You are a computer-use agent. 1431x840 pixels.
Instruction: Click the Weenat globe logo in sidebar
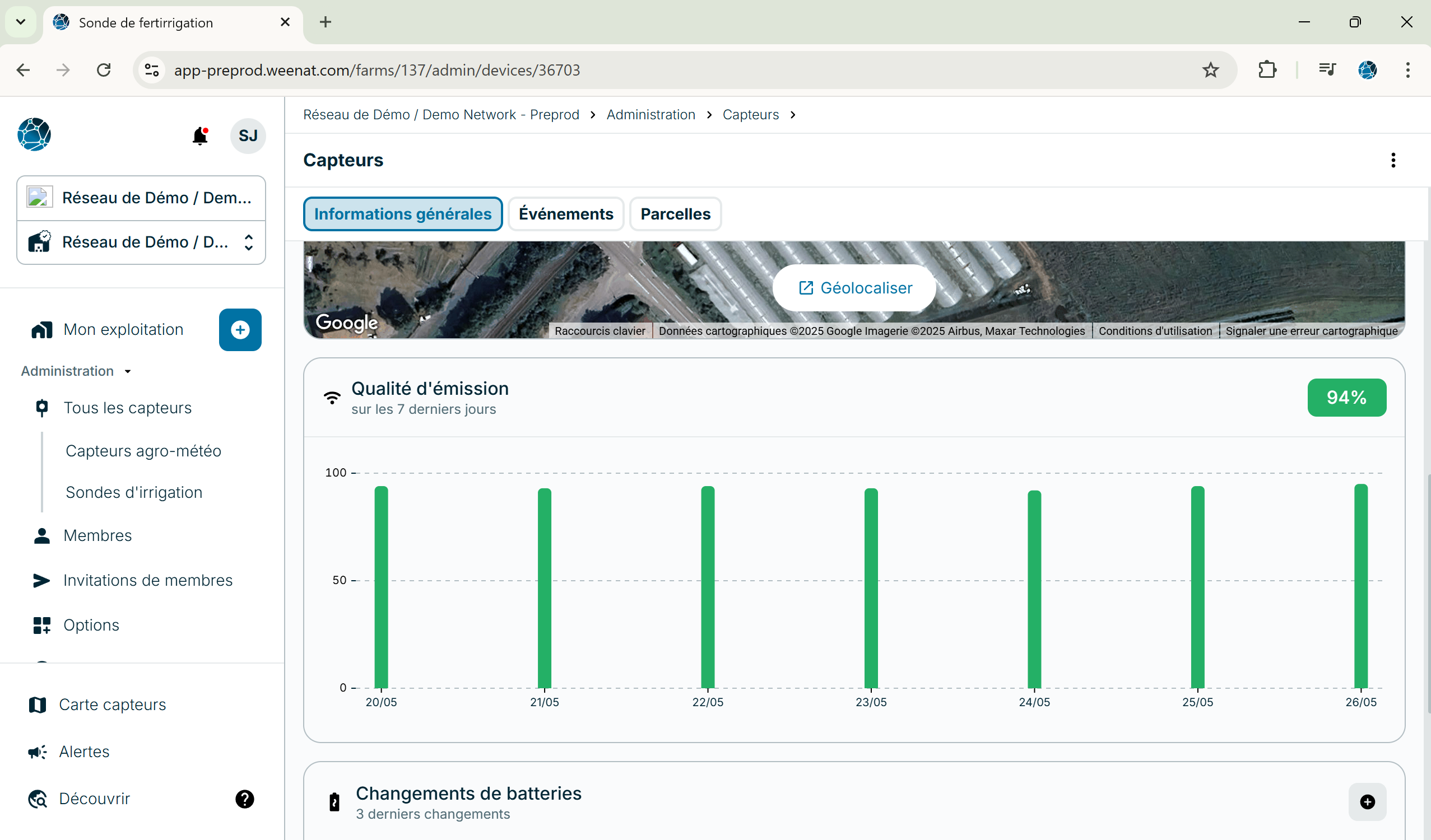point(34,134)
